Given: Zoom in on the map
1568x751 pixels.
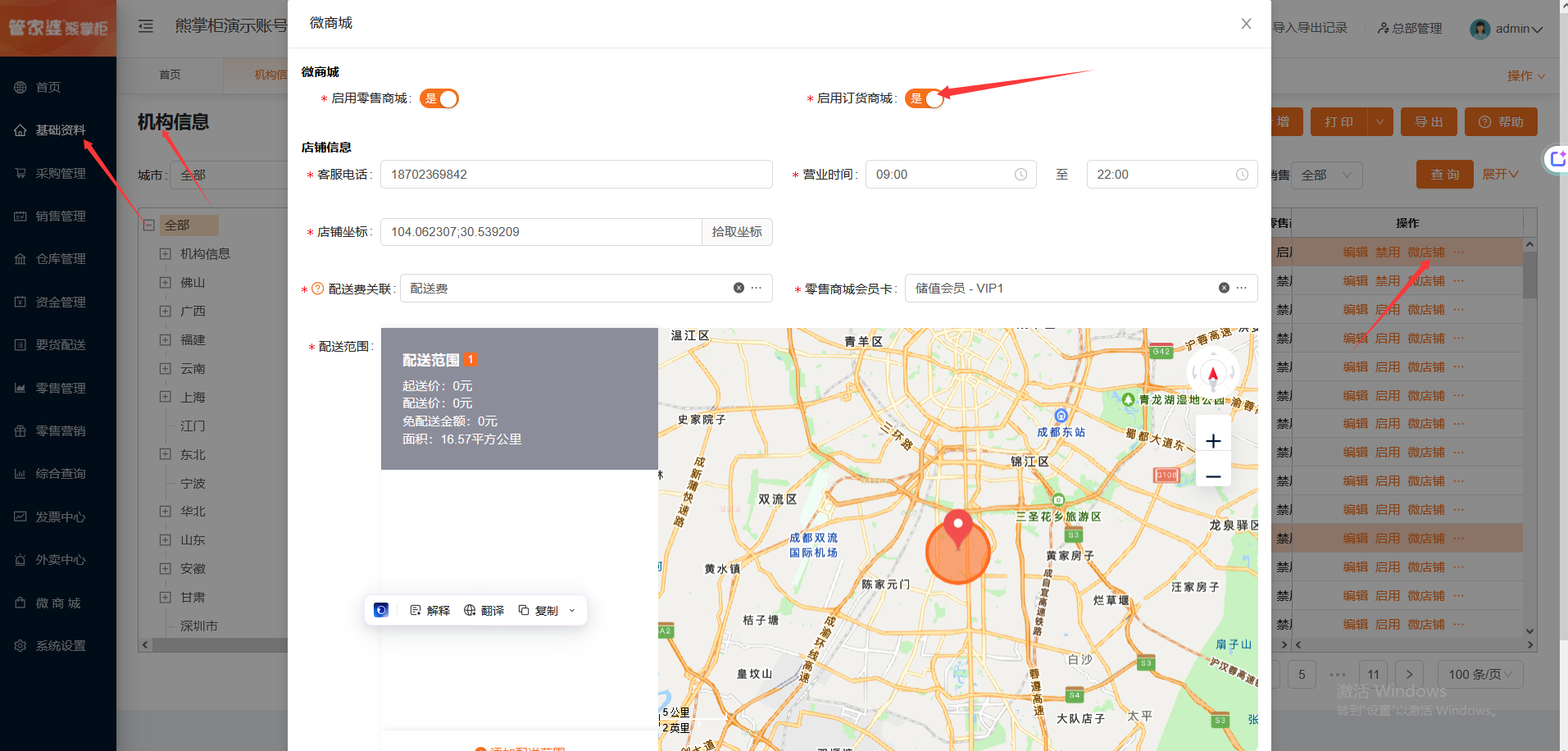Looking at the screenshot, I should click(1213, 441).
